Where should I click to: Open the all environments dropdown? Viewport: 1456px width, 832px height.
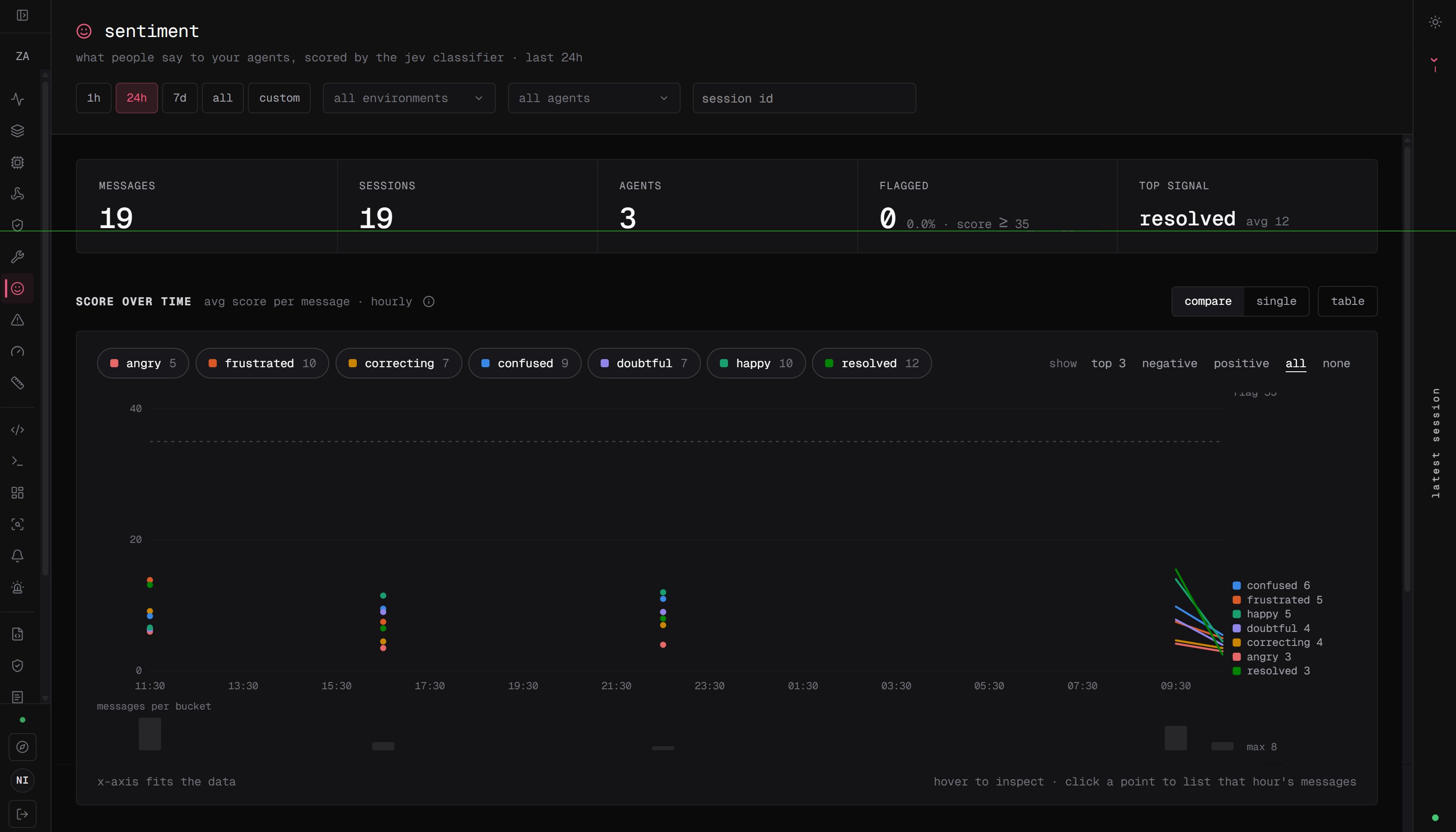409,98
